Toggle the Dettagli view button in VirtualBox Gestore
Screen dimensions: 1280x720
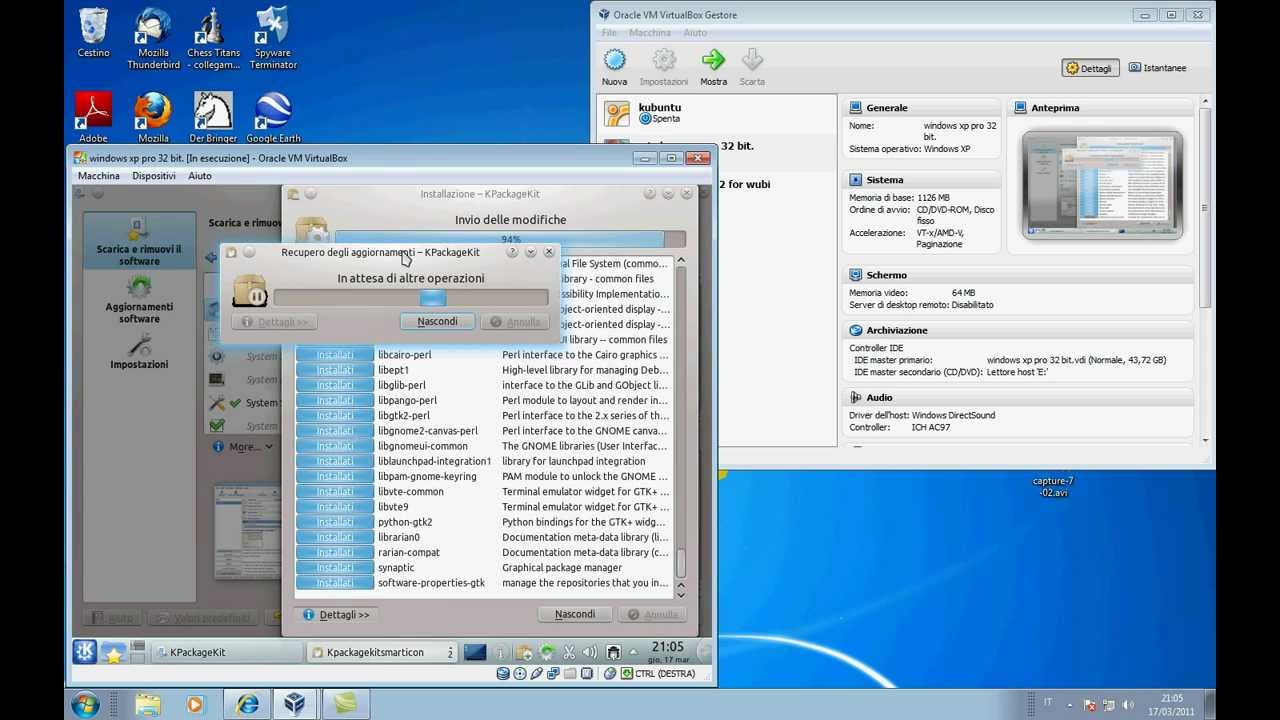(1090, 68)
